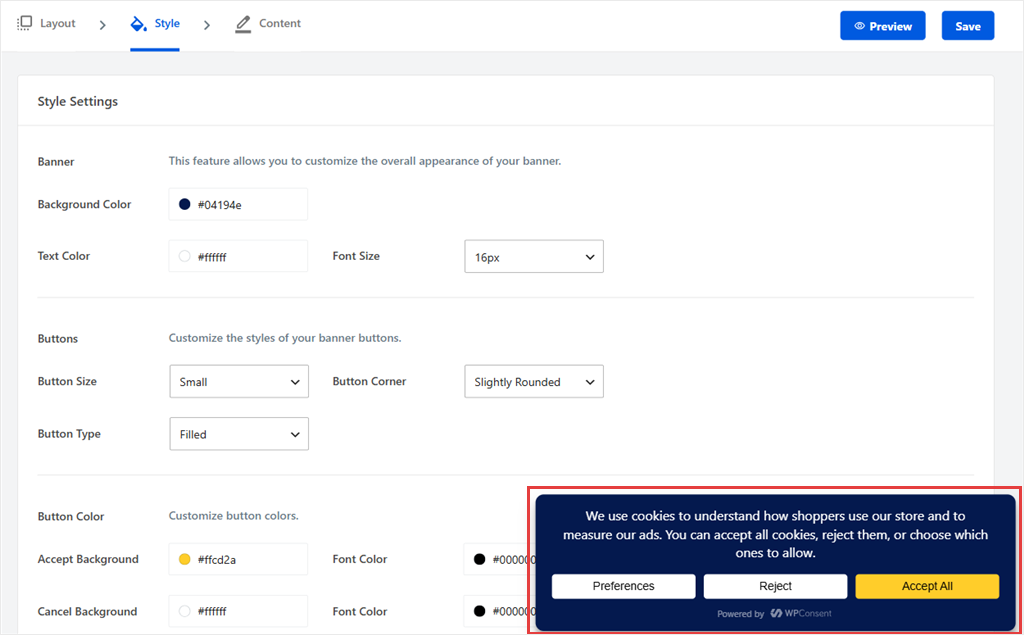Switch to the Style tab
Screen dimensions: 1024x635
pyautogui.click(x=155, y=24)
